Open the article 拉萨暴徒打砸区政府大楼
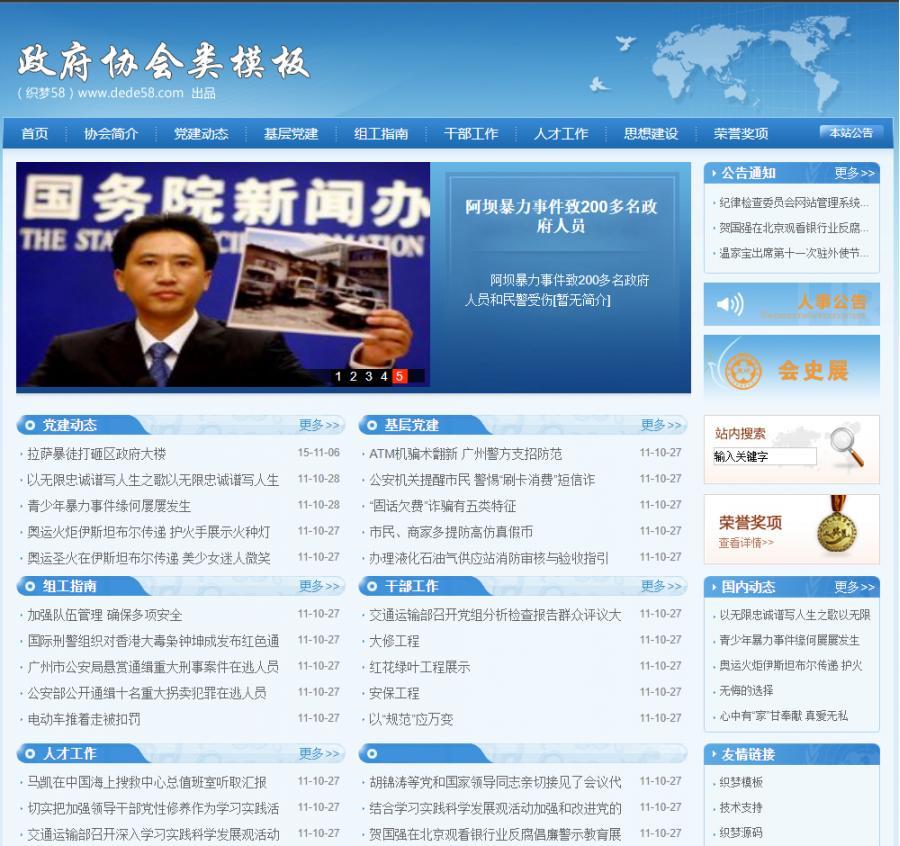Image resolution: width=900 pixels, height=846 pixels. pos(96,453)
